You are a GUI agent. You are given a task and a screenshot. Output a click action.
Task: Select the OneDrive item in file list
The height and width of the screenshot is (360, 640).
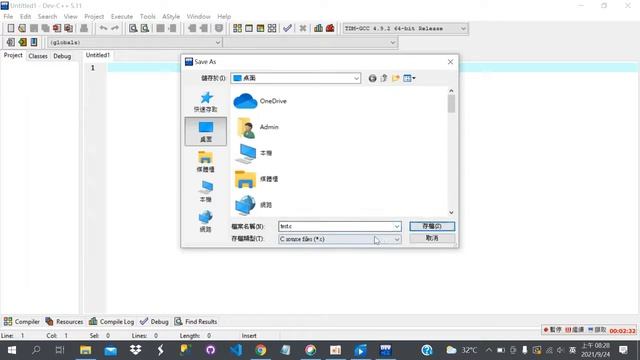(260, 101)
